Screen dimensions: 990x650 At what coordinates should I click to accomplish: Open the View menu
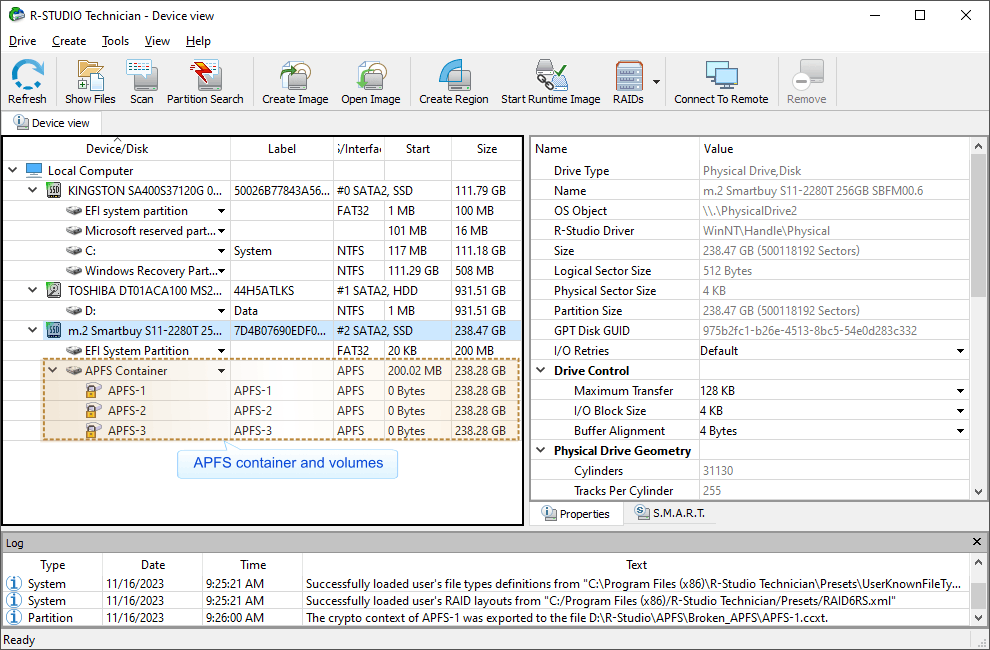(157, 41)
